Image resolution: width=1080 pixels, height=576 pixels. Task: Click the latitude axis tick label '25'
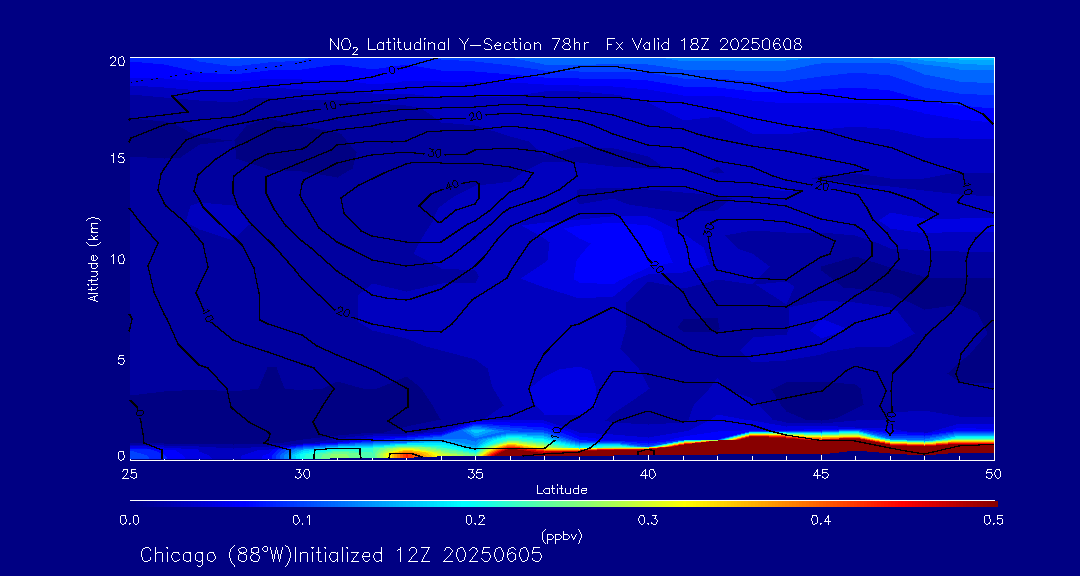(129, 473)
